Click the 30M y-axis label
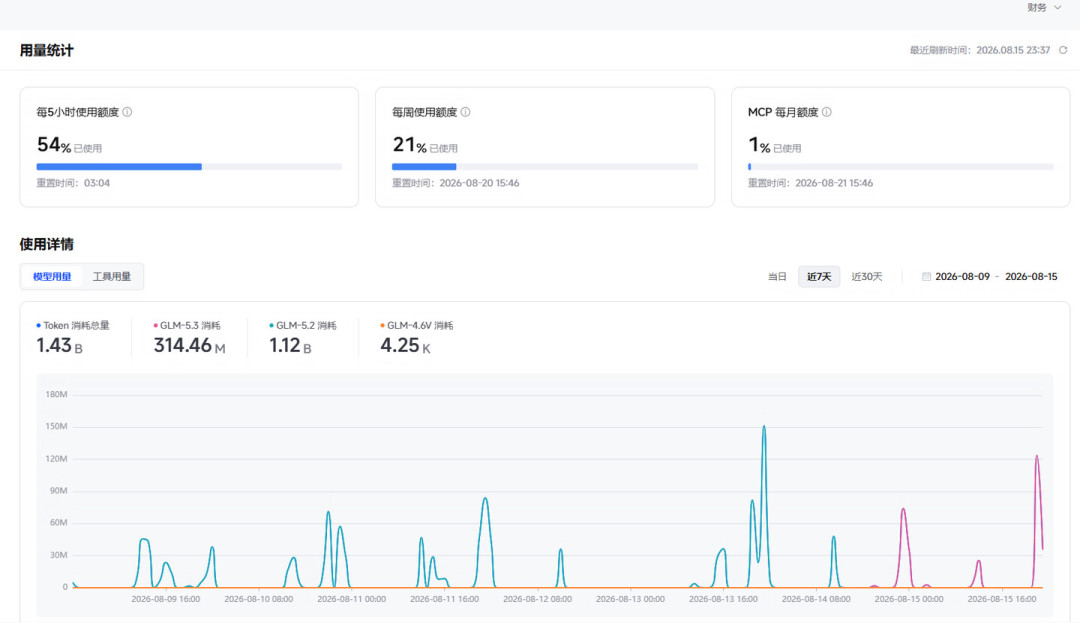Viewport: 1080px width, 623px height. [59, 555]
